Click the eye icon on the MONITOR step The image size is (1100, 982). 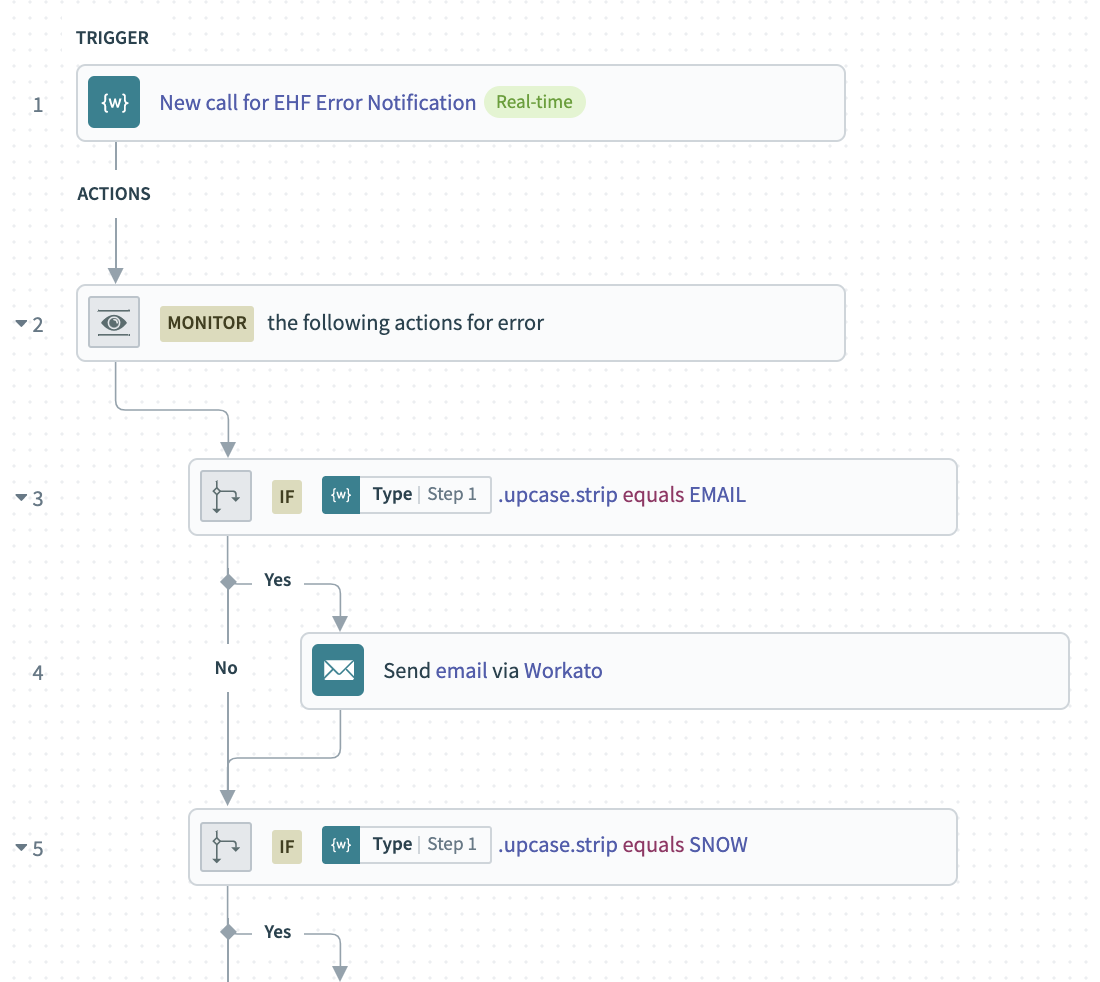114,322
